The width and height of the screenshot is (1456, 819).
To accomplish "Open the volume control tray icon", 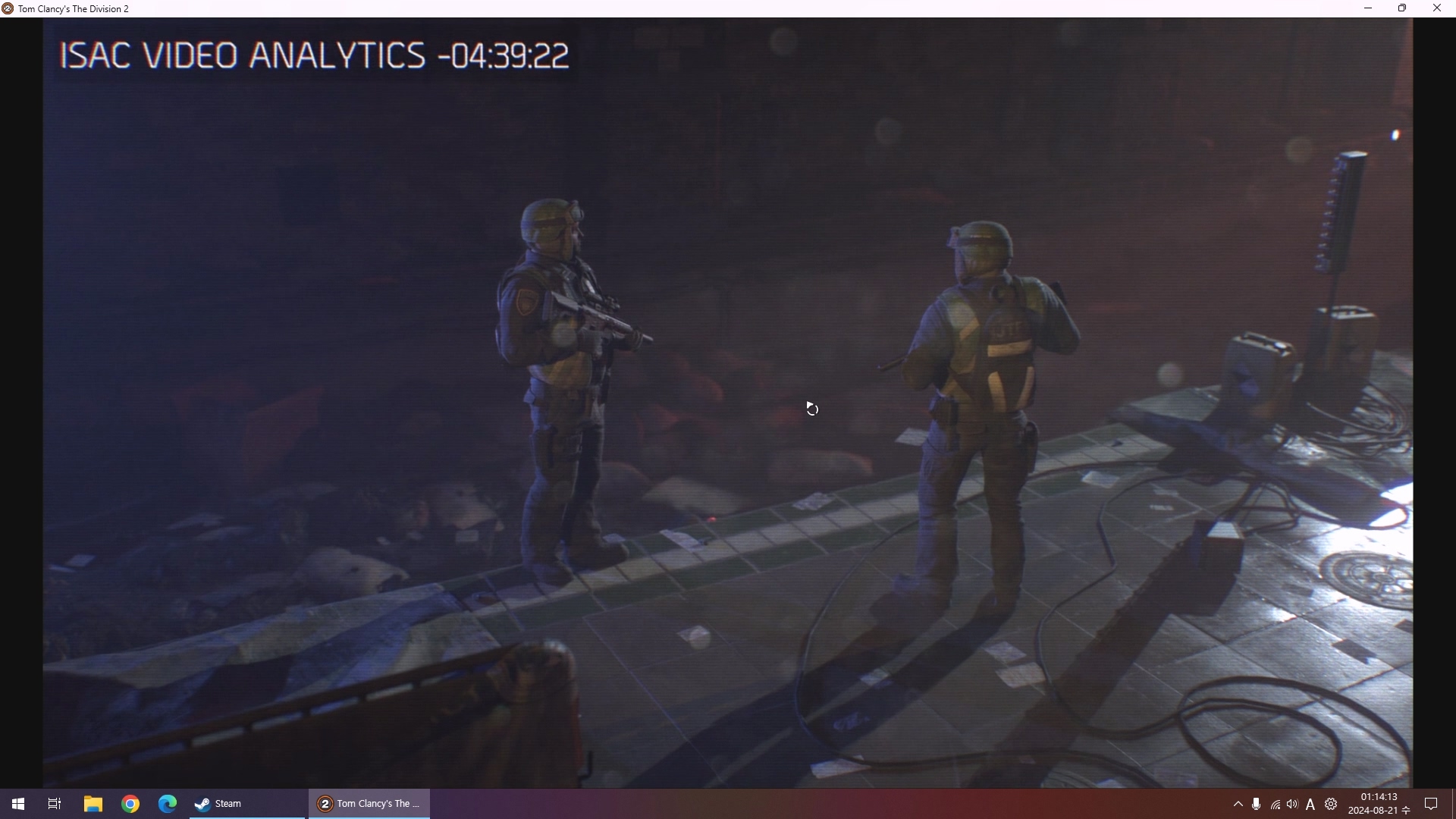I will 1293,804.
